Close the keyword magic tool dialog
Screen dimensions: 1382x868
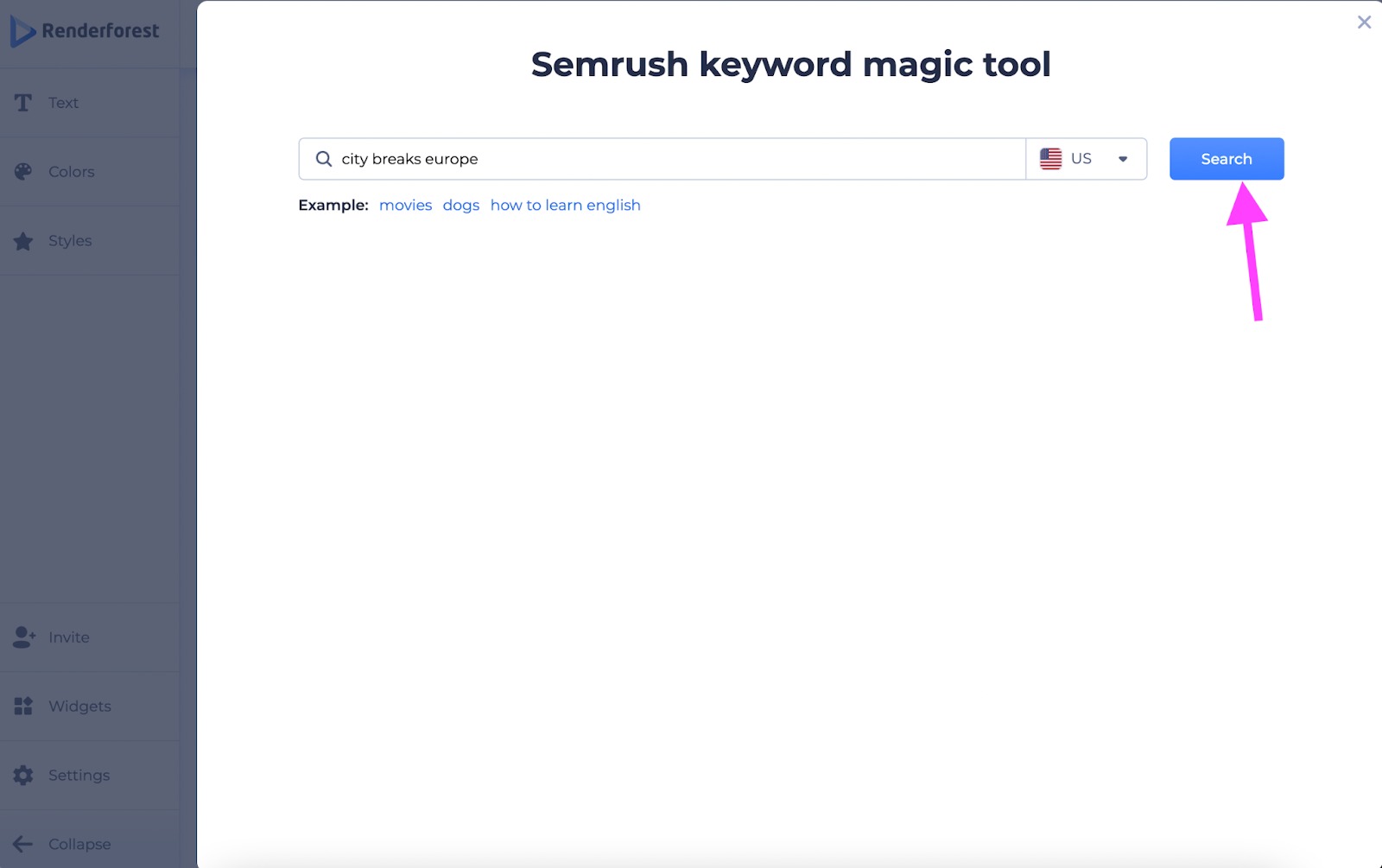(1364, 22)
